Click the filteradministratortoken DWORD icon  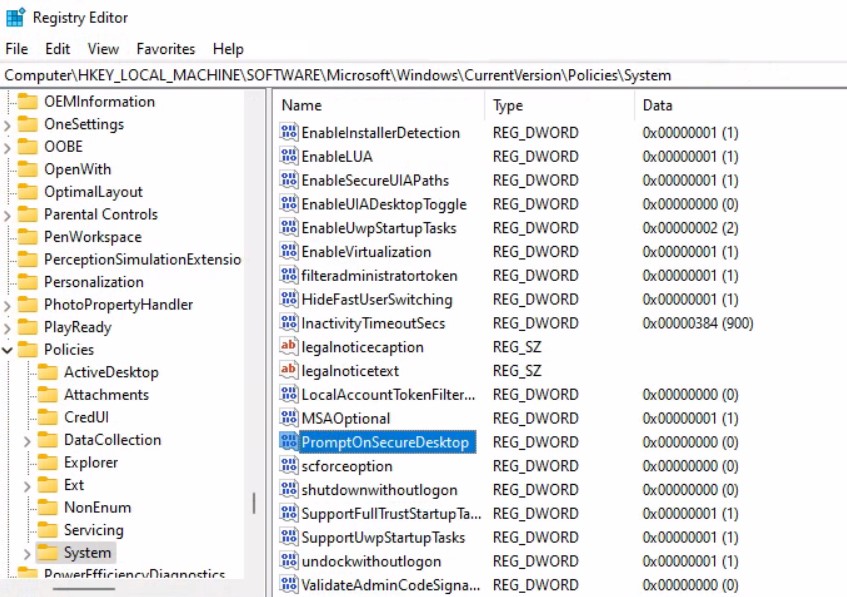[x=289, y=275]
